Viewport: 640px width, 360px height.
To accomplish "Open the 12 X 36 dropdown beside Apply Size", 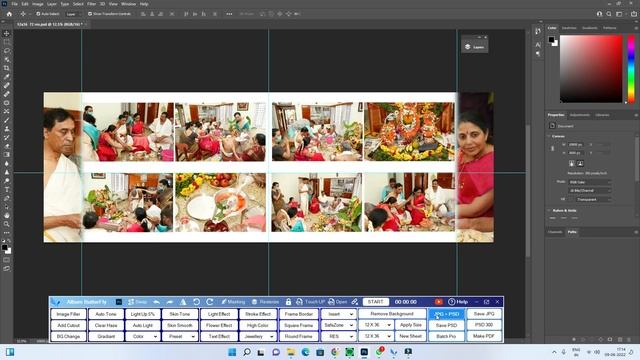I will 376,325.
